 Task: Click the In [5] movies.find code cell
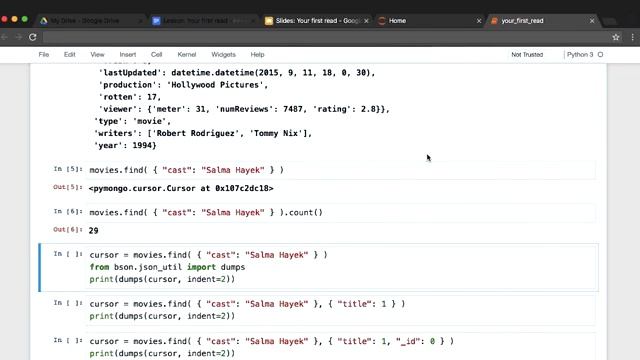(342, 170)
